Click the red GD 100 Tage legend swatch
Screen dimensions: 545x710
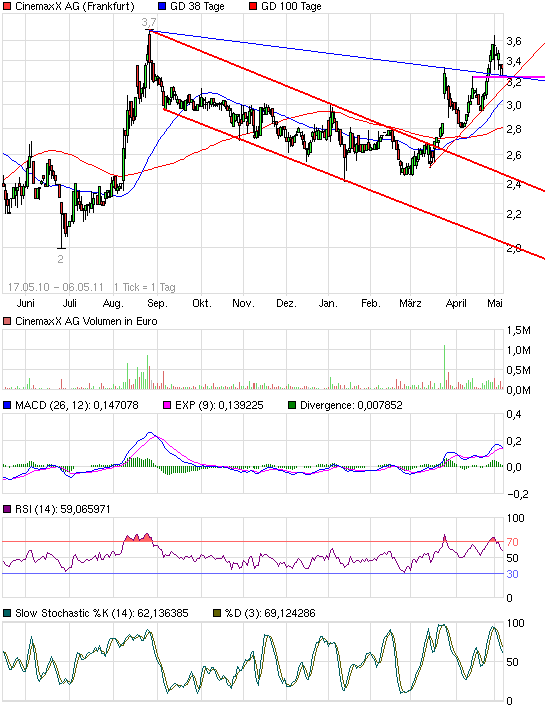coord(253,6)
